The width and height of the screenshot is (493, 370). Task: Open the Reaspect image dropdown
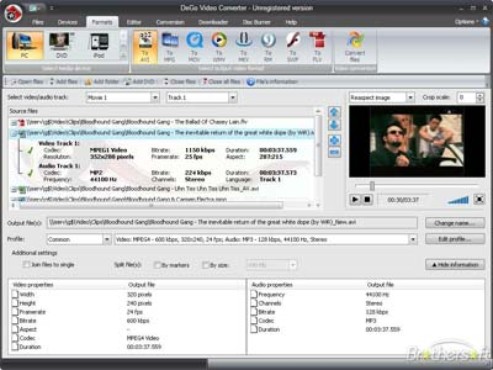coord(410,97)
